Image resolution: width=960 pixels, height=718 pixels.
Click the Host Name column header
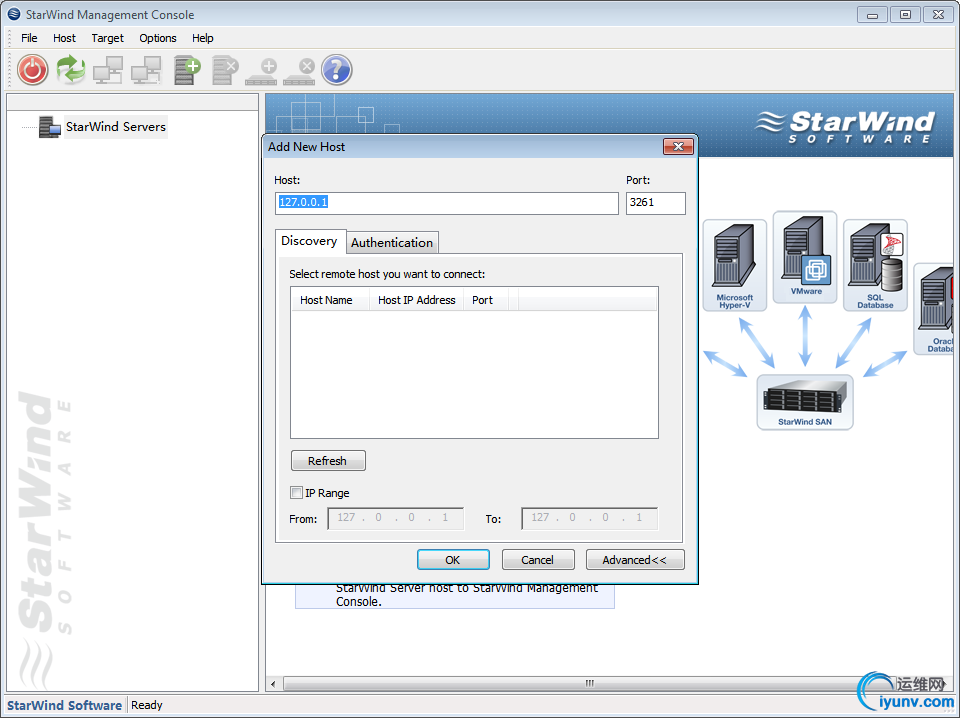[x=330, y=300]
